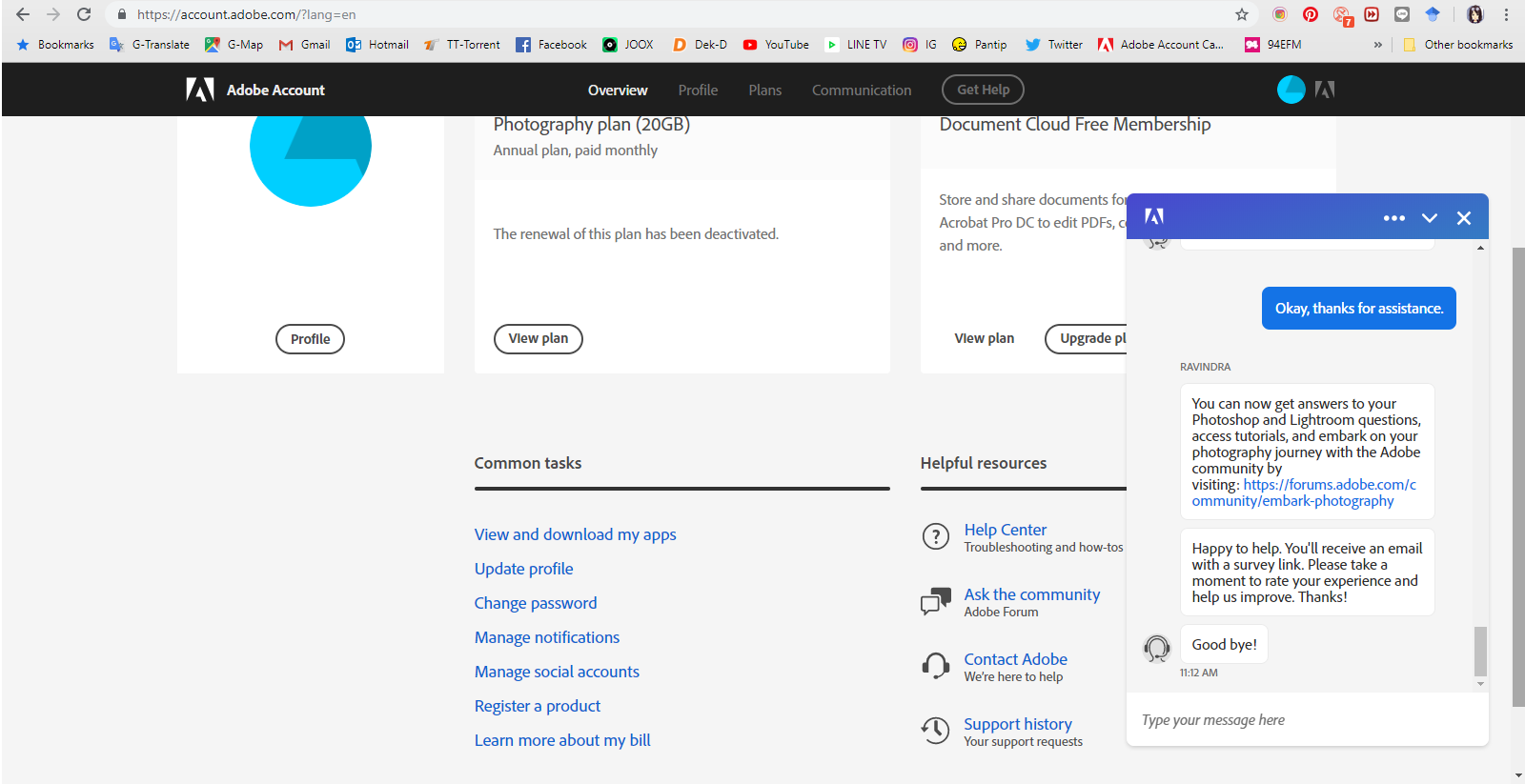Click the page vertical scrollbar
1525x784 pixels.
click(1518, 476)
